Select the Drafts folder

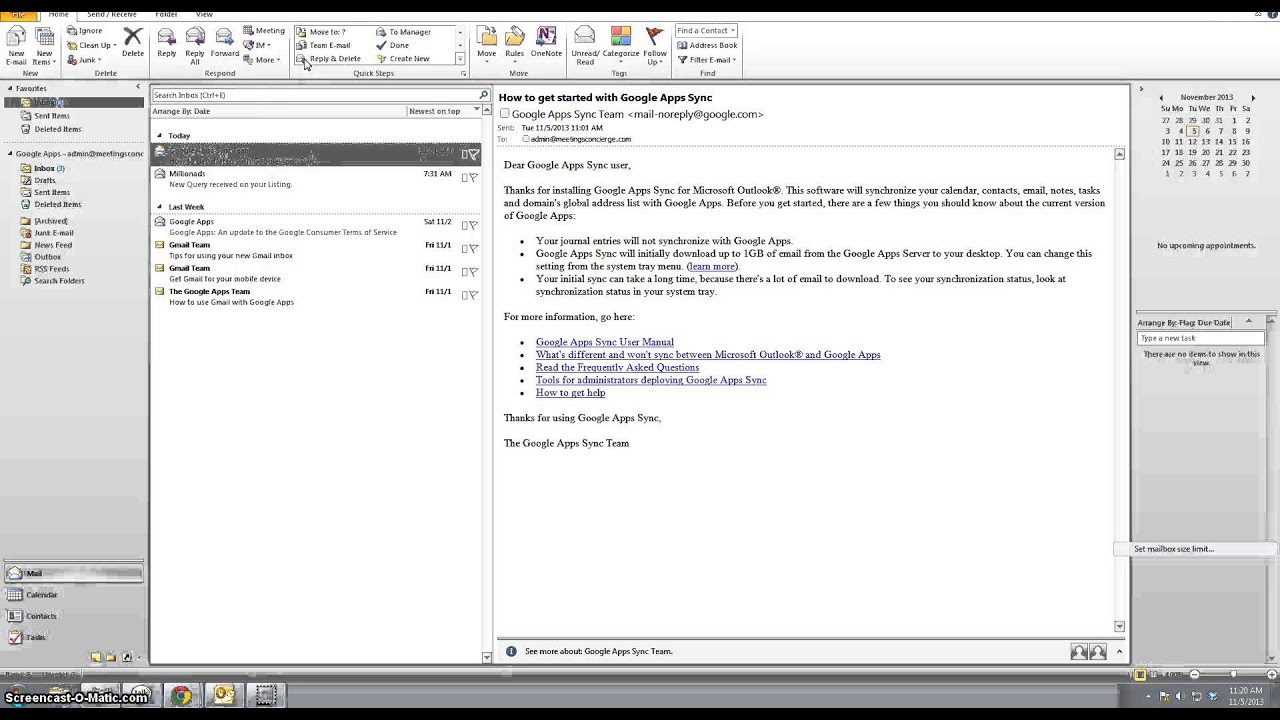point(45,180)
